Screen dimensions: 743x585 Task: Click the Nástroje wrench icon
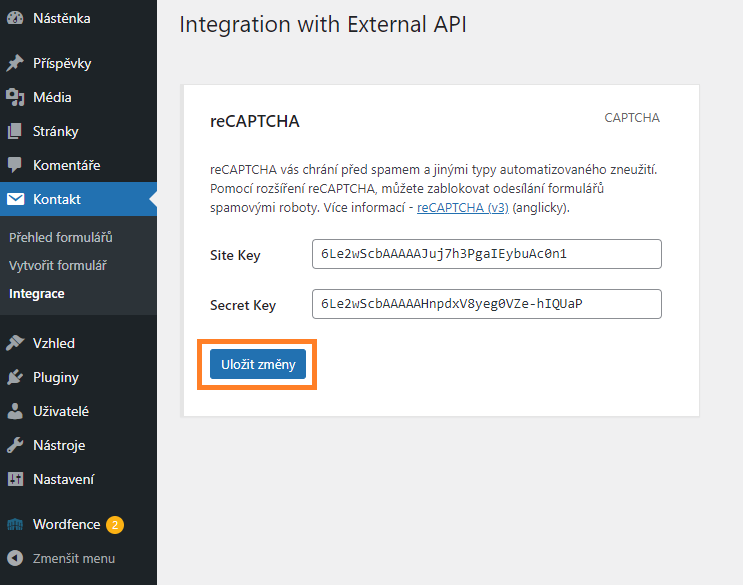[x=15, y=445]
